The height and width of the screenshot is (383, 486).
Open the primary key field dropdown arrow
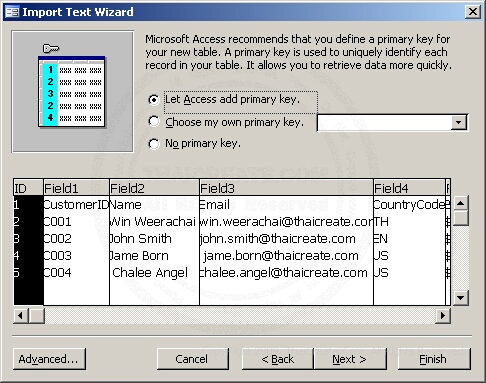(x=459, y=123)
